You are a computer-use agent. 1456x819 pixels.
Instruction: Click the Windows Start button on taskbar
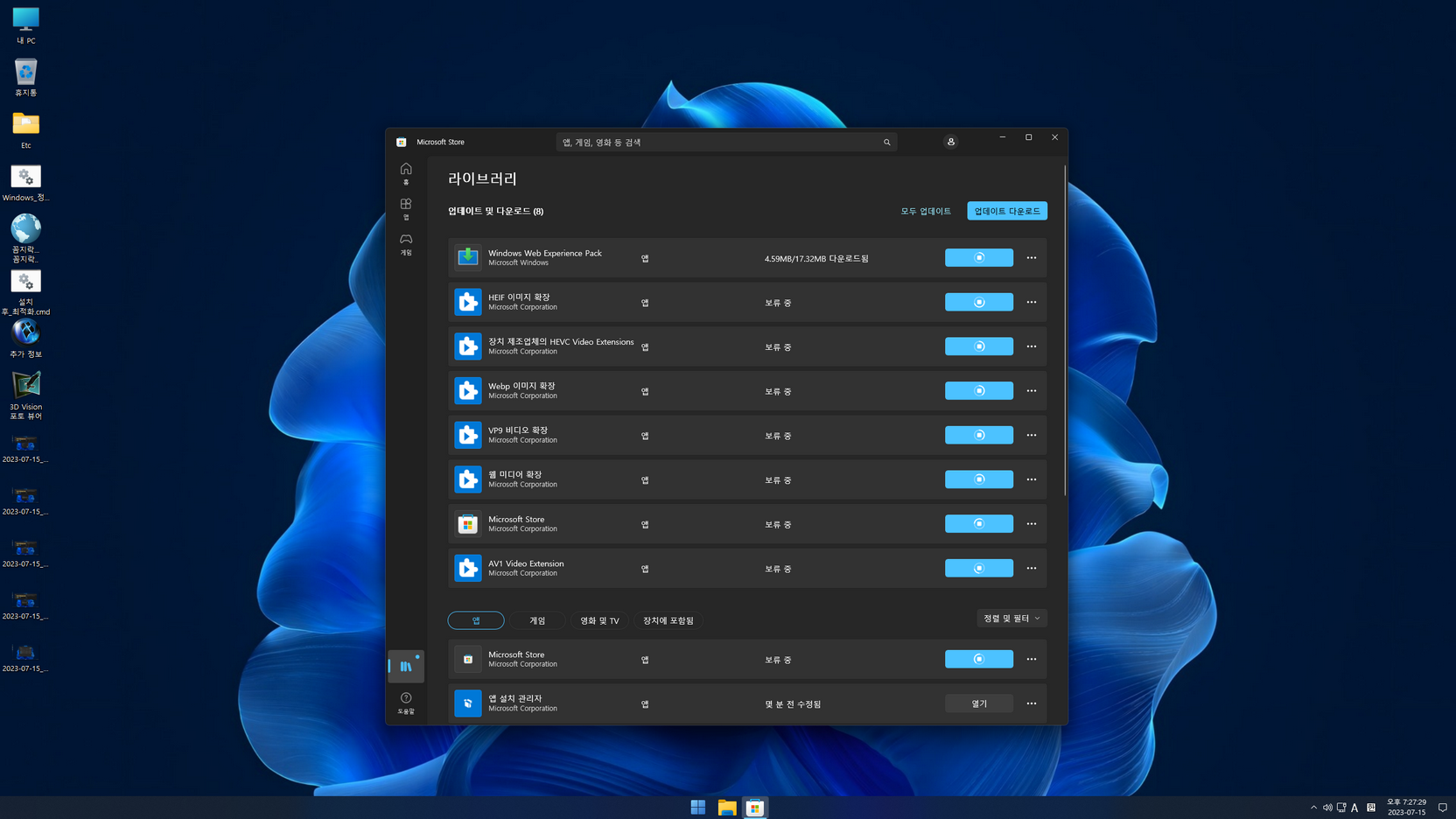698,808
